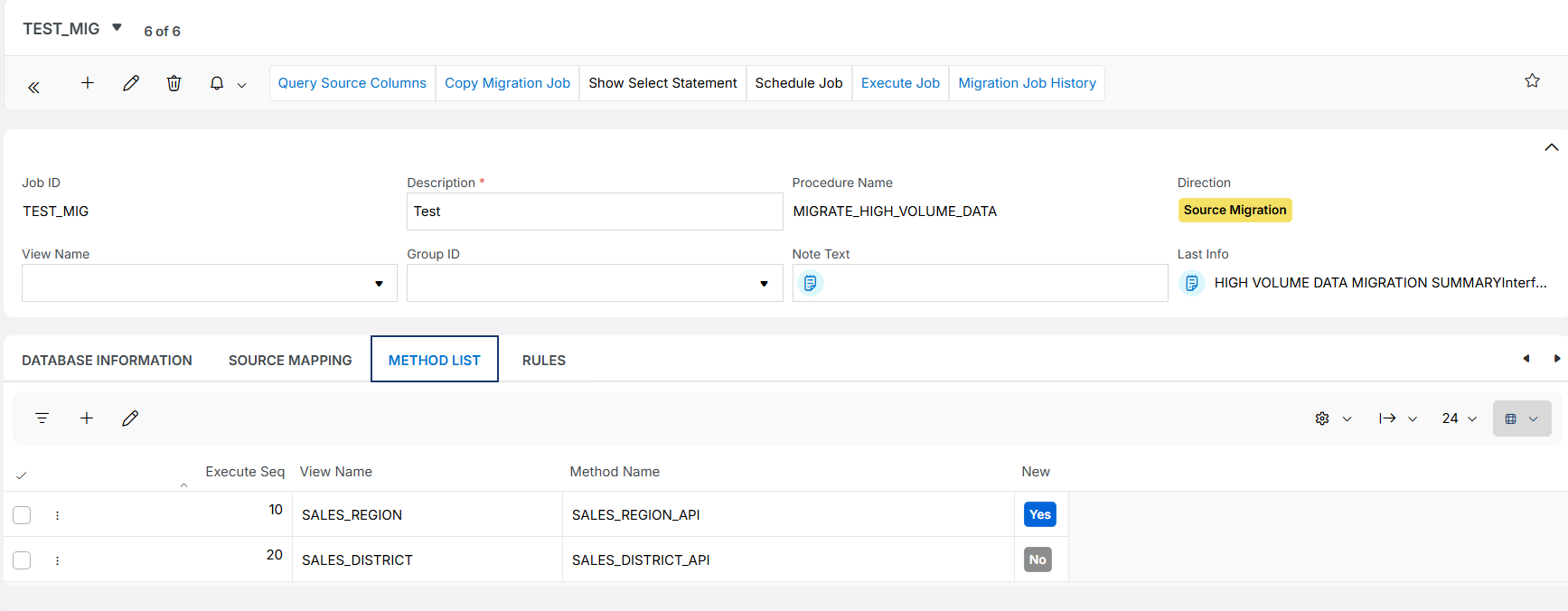Click the Note Text field
The width and height of the screenshot is (1568, 611).
[x=980, y=283]
